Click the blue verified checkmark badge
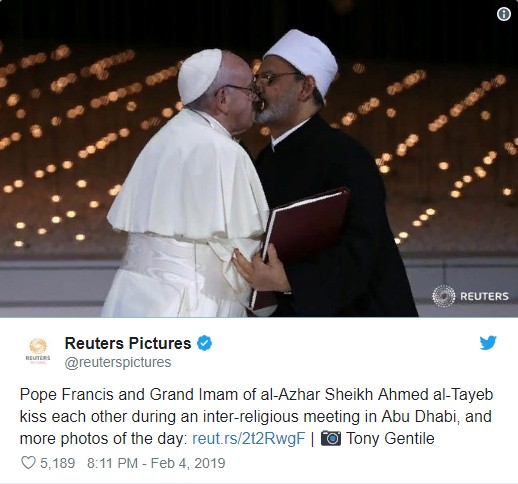Image resolution: width=518 pixels, height=484 pixels. pos(204,343)
